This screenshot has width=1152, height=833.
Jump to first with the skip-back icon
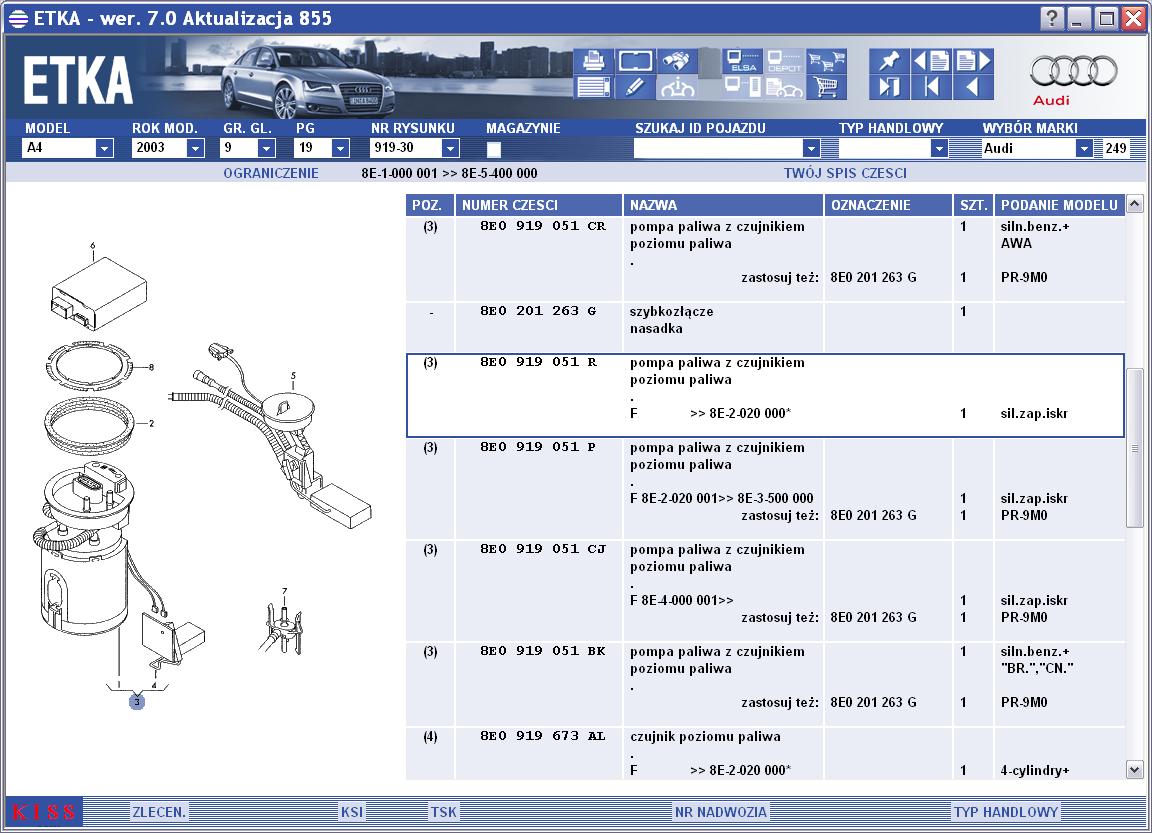point(932,87)
